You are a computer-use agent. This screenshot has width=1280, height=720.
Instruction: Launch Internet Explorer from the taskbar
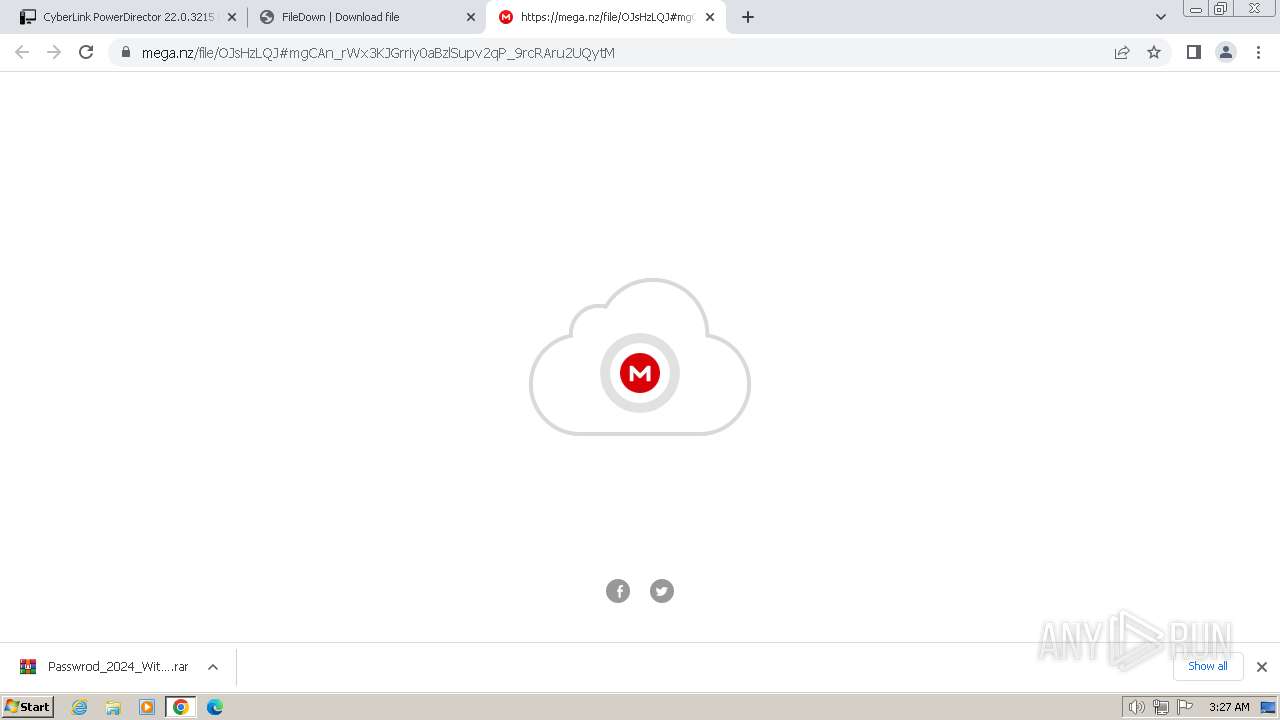80,707
